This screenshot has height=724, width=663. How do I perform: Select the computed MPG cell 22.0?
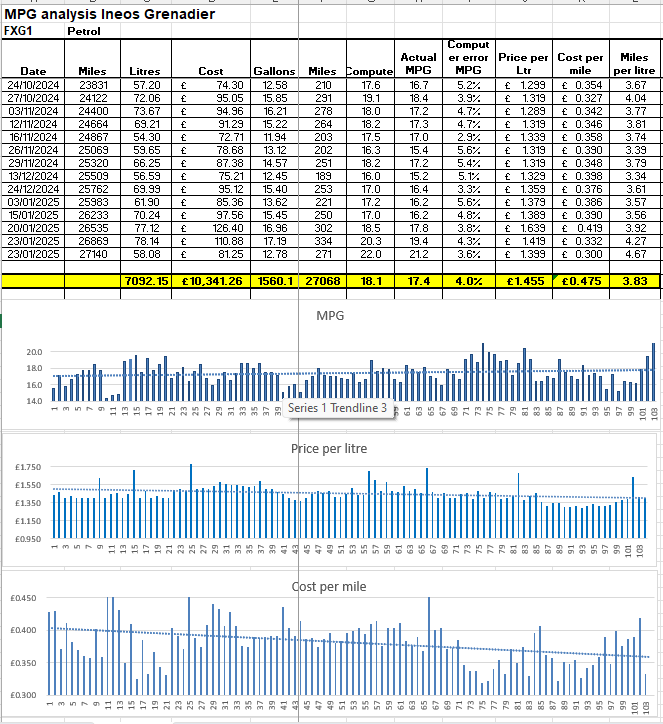click(x=370, y=254)
